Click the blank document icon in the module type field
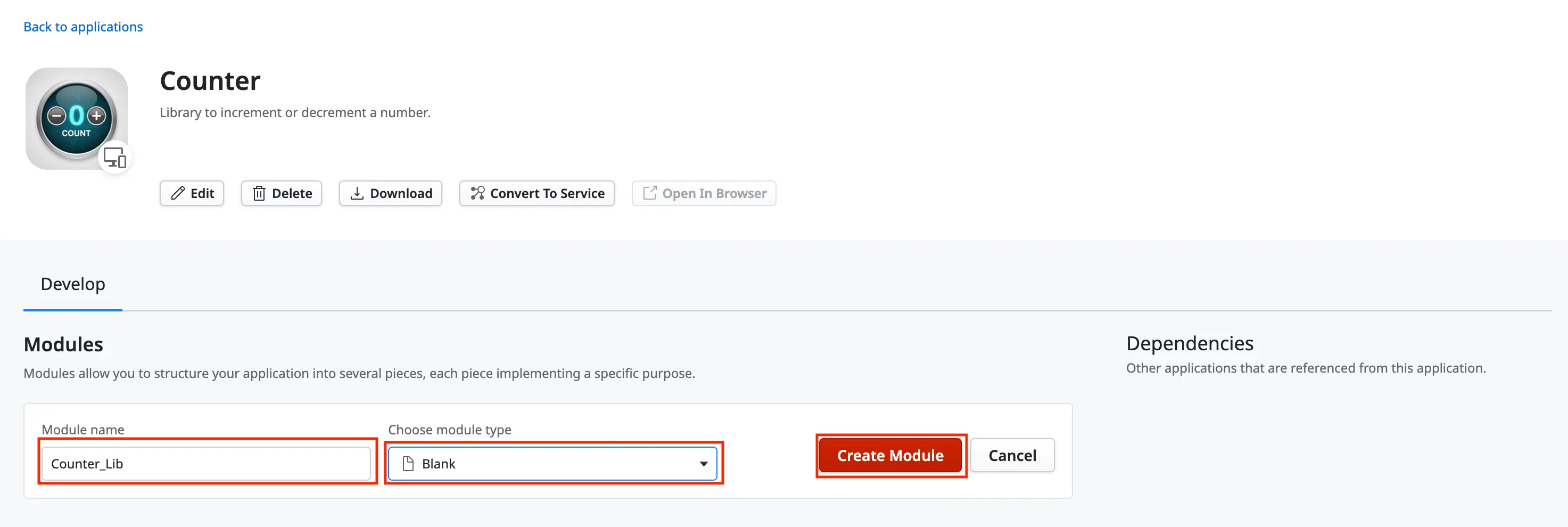This screenshot has width=1568, height=527. pos(407,463)
